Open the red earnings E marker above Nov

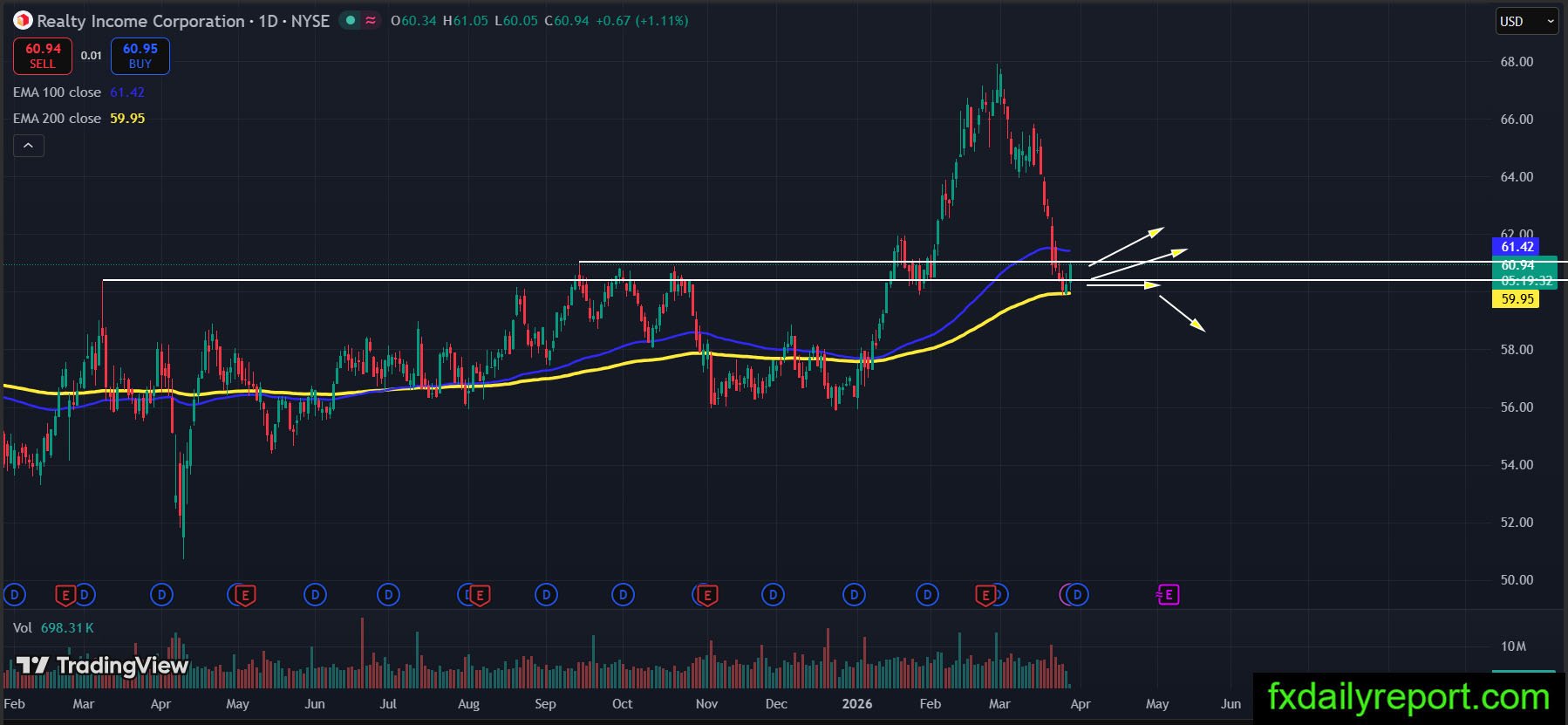[x=707, y=596]
